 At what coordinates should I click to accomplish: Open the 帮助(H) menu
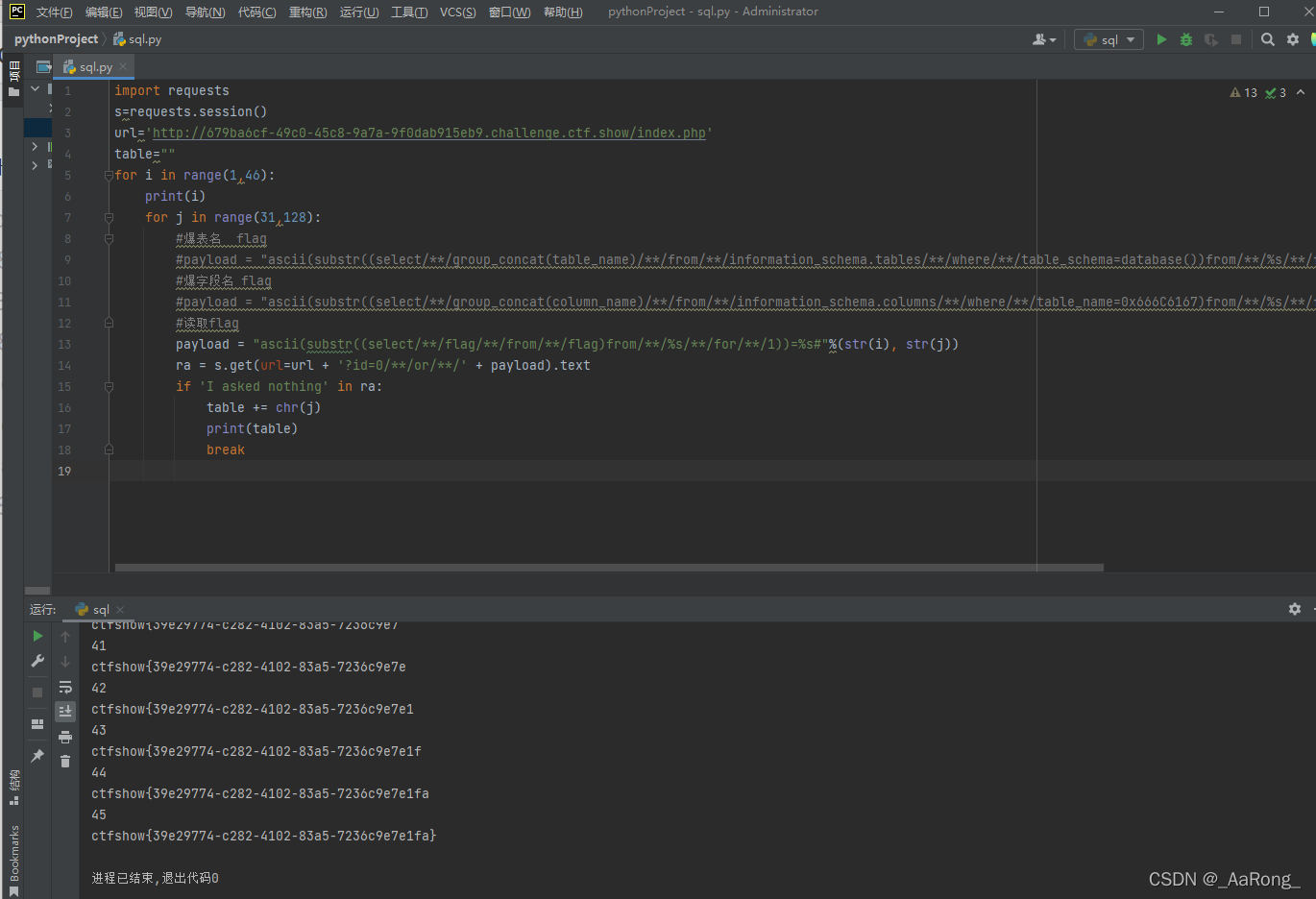click(563, 12)
